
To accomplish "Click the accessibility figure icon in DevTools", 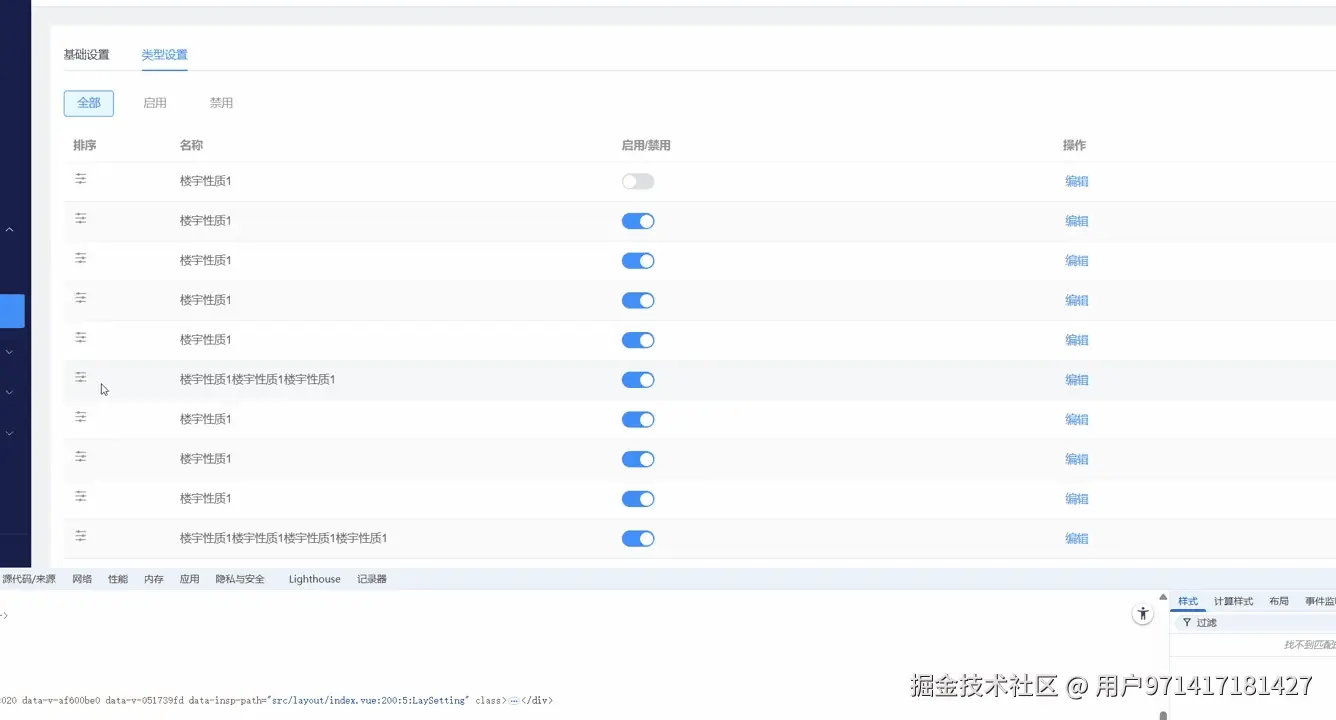I will pyautogui.click(x=1142, y=613).
